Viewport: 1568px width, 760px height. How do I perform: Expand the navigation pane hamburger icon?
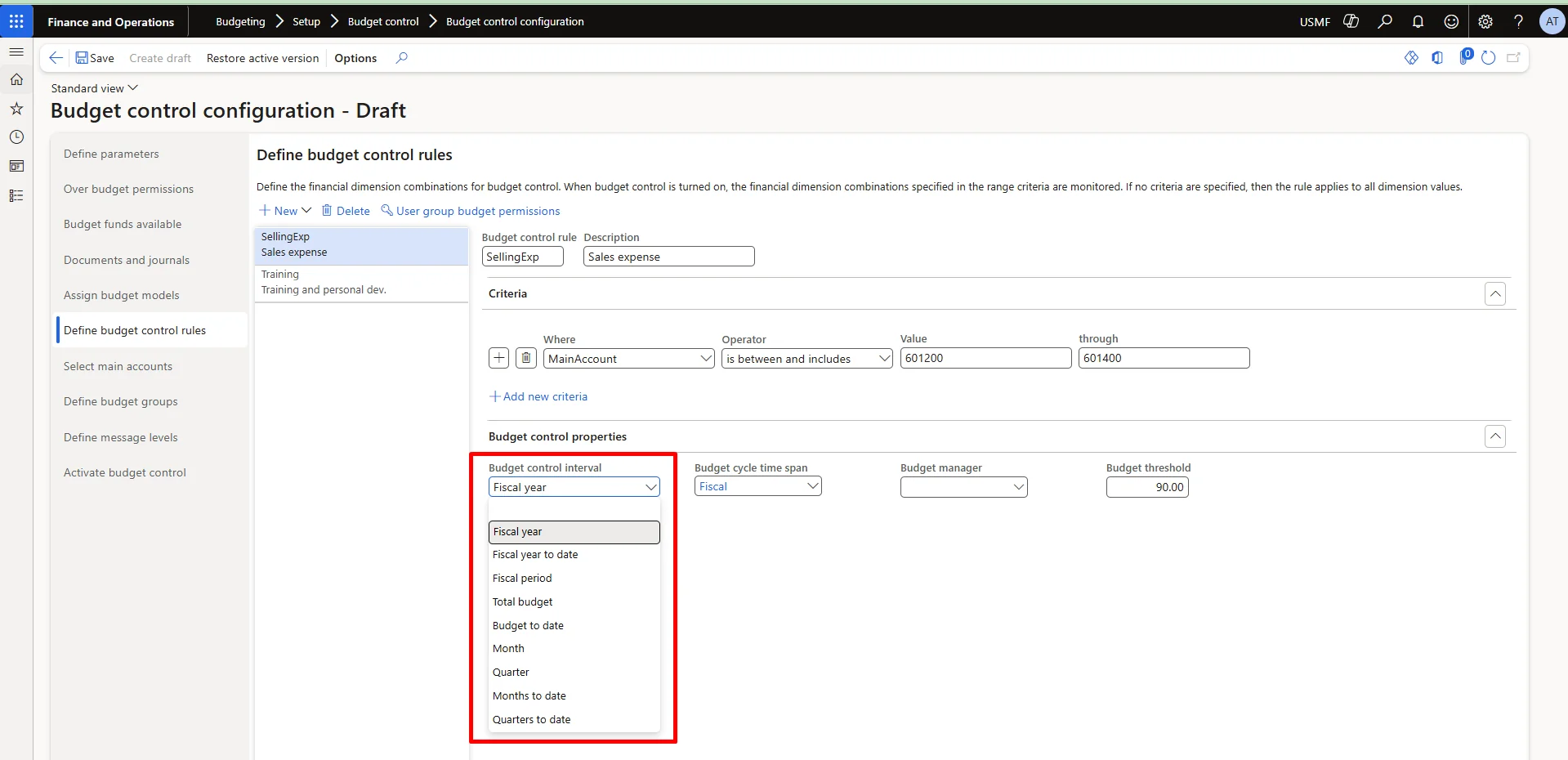(16, 51)
